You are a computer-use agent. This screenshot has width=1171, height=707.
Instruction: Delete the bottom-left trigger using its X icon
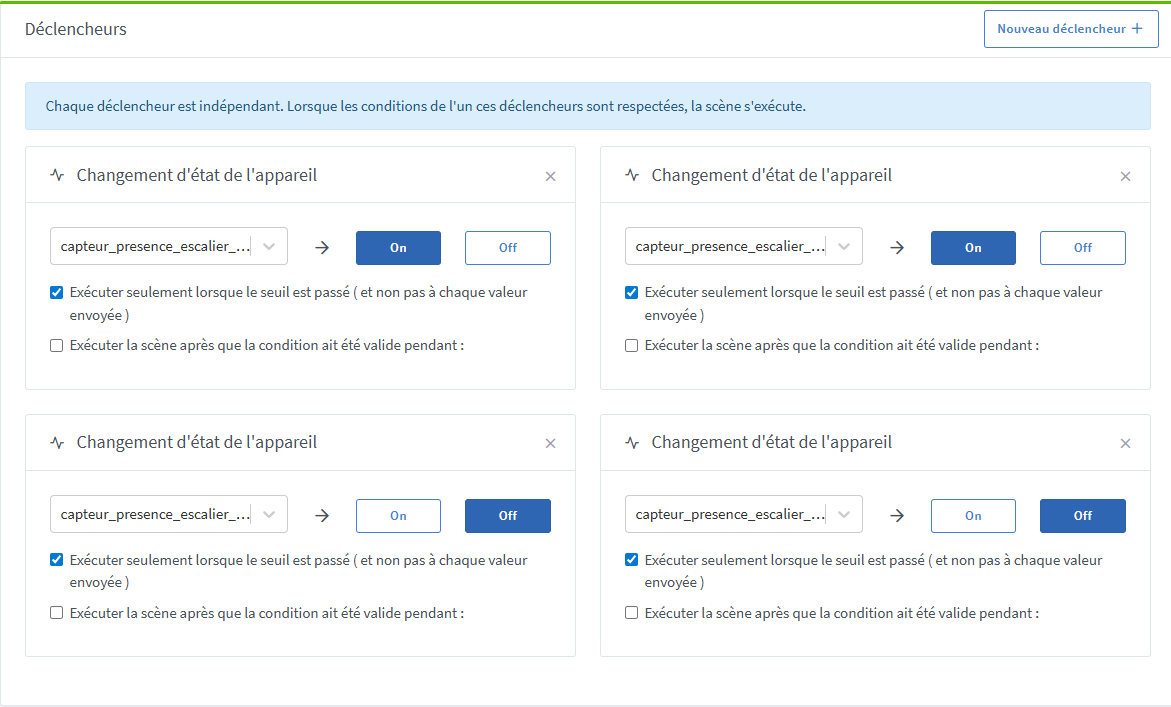550,443
